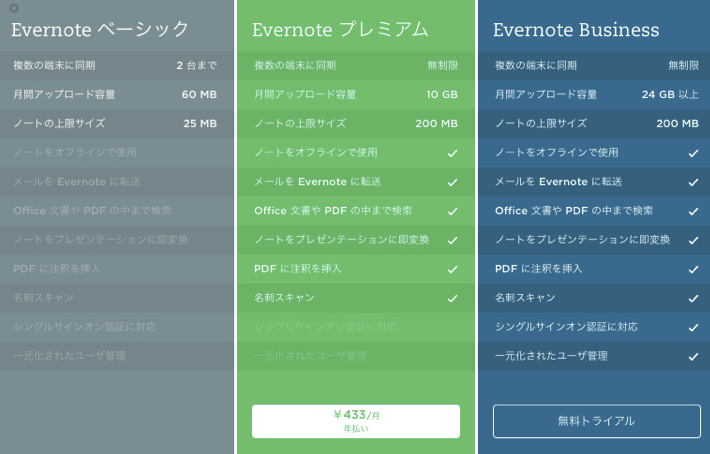Click Premium's PDF に注釈を挿入 label text

pos(297,269)
